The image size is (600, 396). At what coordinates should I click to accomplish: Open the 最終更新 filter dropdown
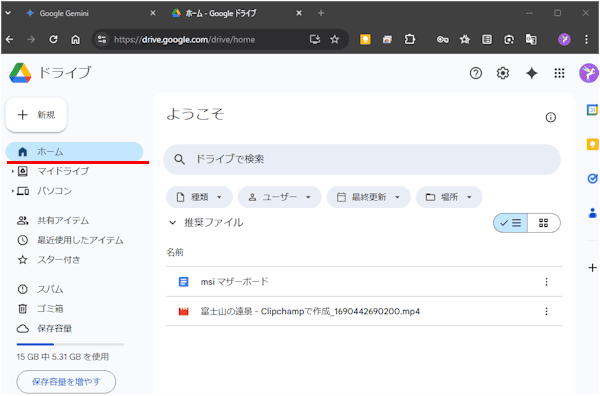(368, 197)
